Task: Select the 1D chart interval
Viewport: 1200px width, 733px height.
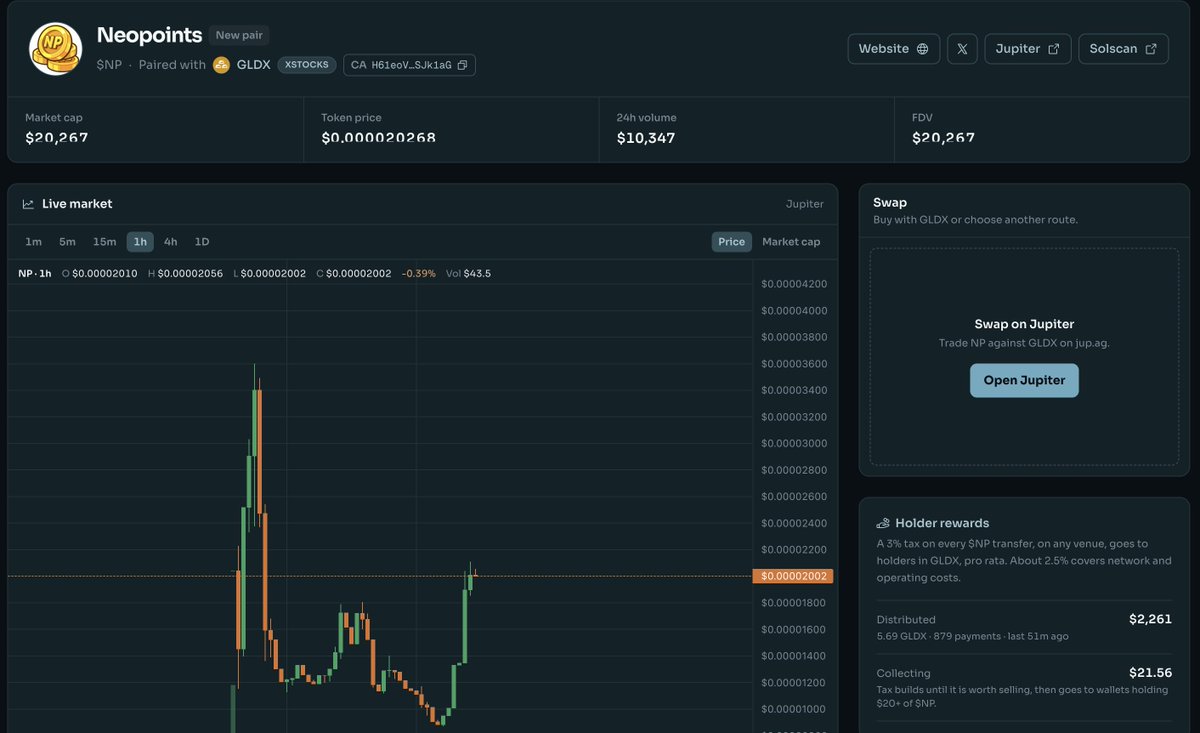Action: tap(202, 242)
